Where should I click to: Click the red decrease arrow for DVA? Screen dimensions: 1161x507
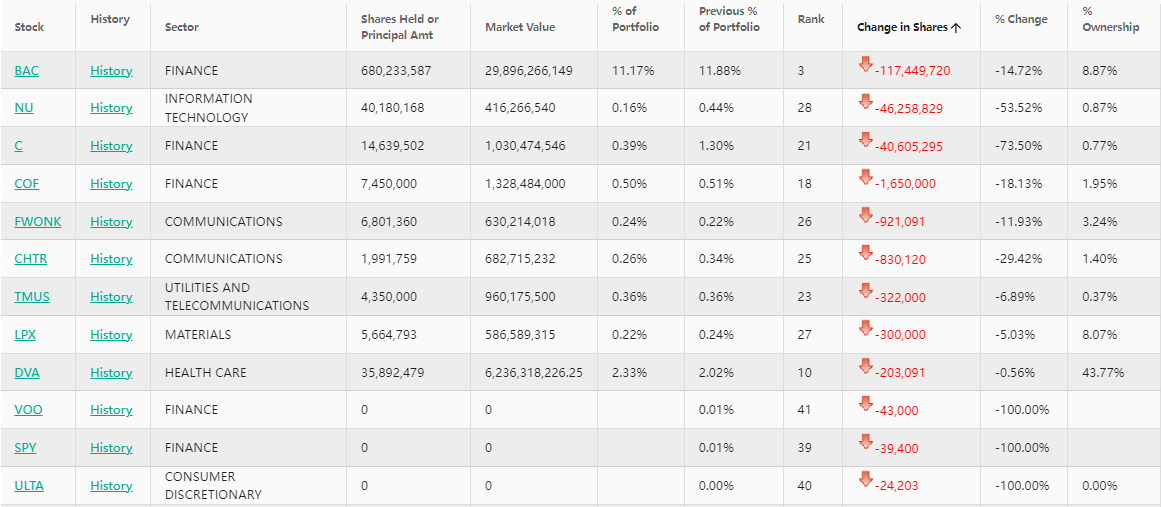coord(866,367)
